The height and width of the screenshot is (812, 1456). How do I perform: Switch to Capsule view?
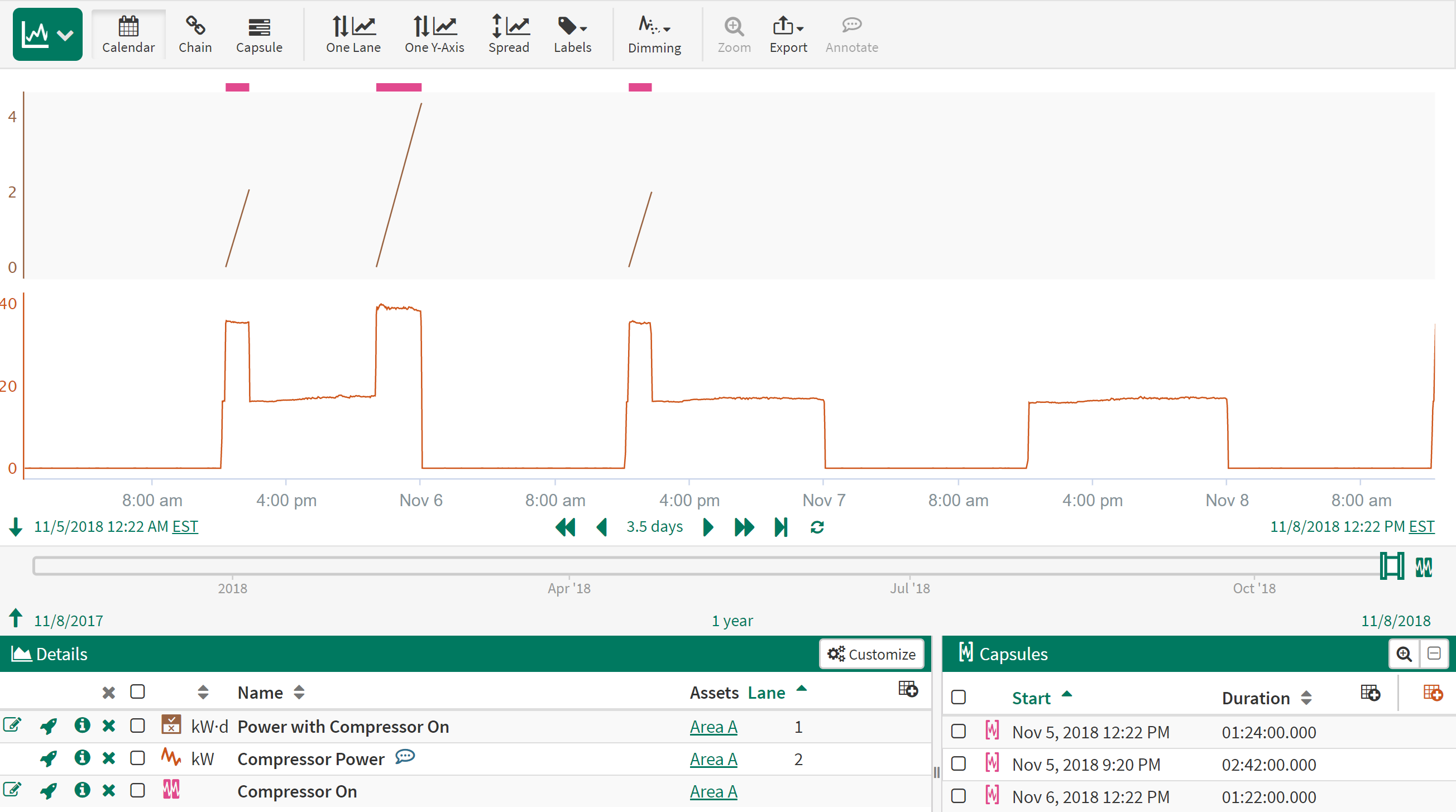coord(258,34)
